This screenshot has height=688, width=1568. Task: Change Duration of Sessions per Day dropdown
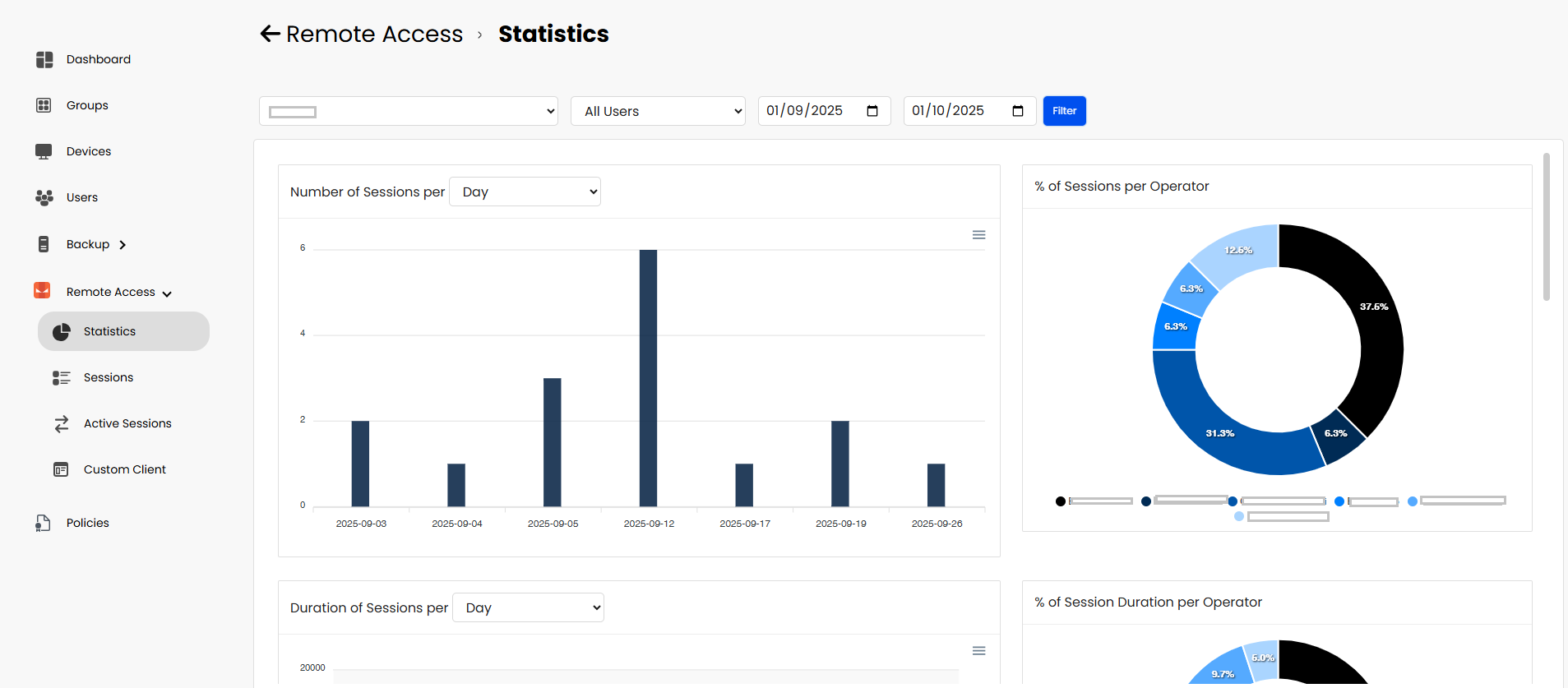pos(528,607)
